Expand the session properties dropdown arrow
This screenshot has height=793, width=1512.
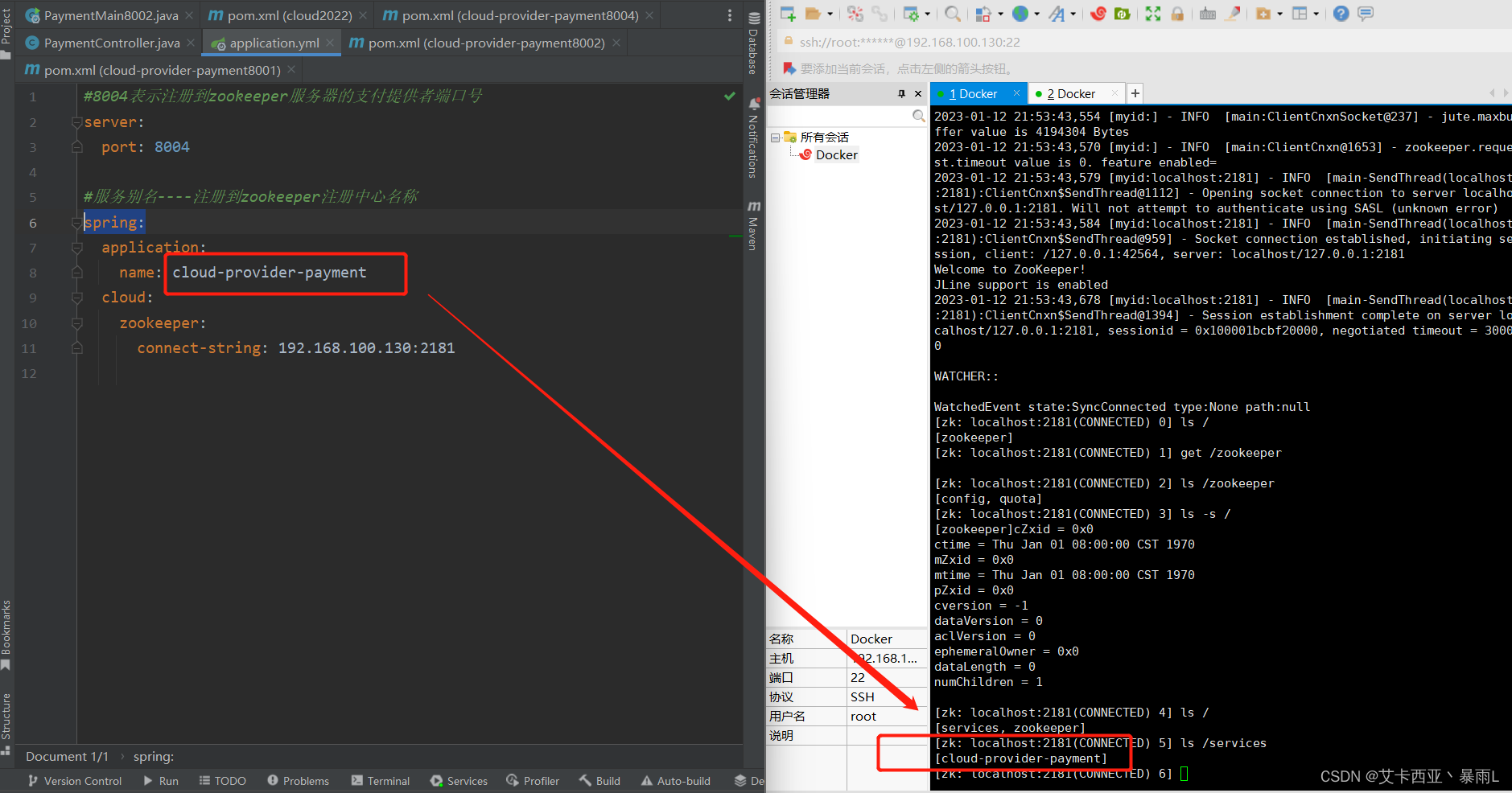point(928,14)
